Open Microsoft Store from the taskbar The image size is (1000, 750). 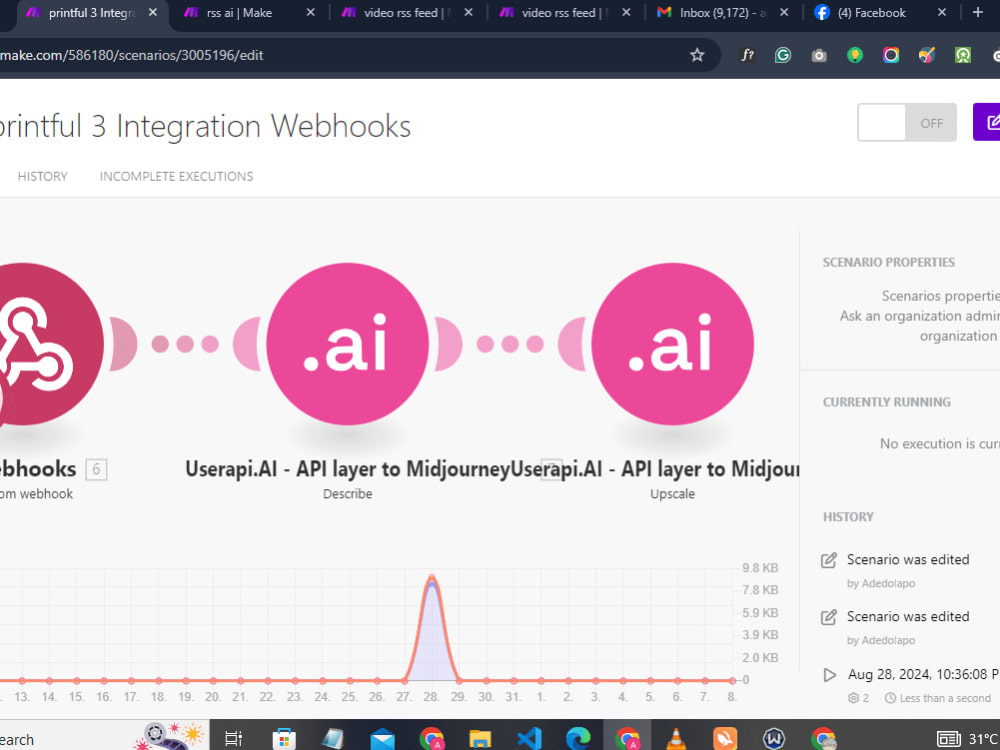pyautogui.click(x=284, y=739)
